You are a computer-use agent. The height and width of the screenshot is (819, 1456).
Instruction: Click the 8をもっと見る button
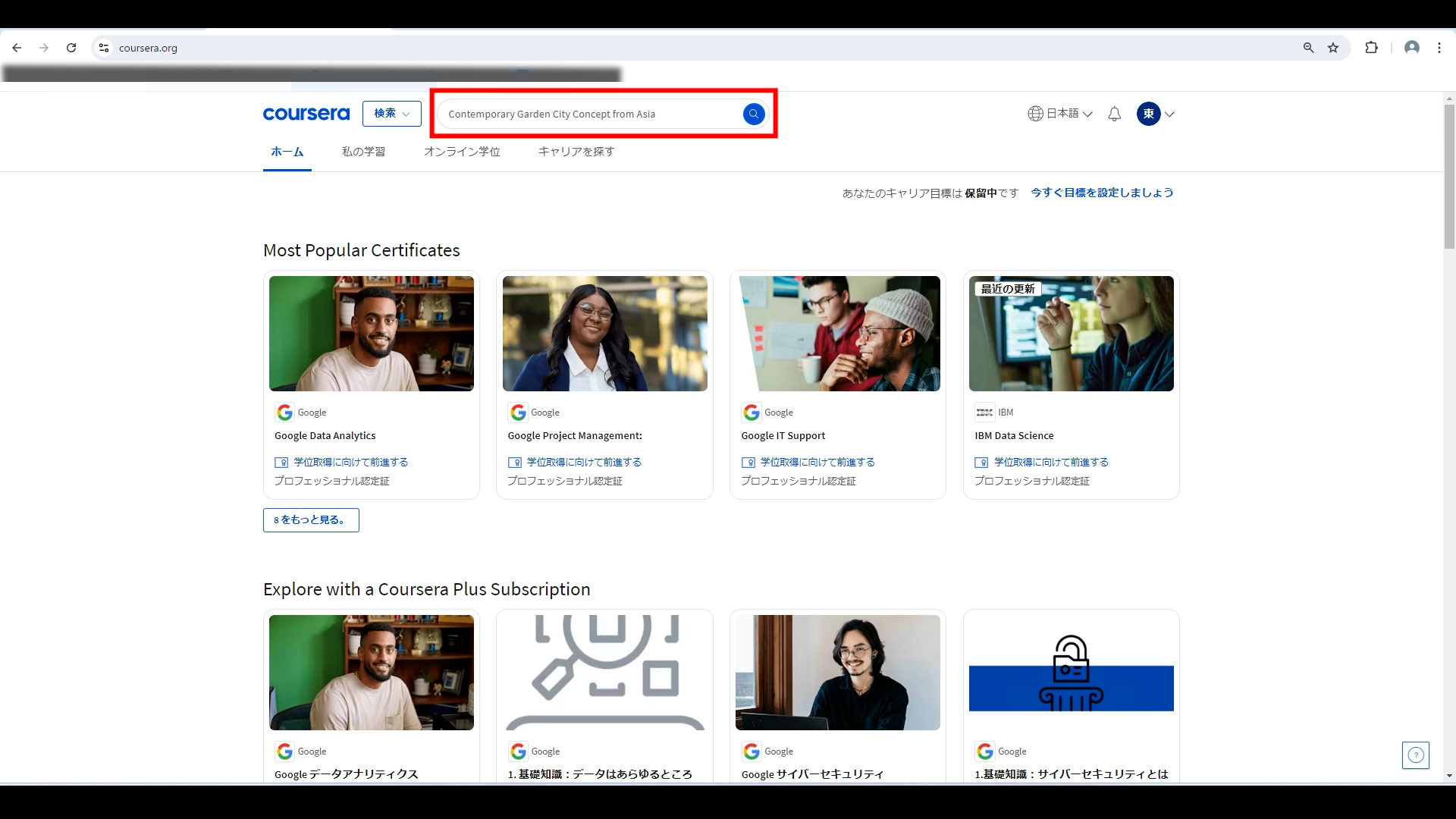point(311,520)
